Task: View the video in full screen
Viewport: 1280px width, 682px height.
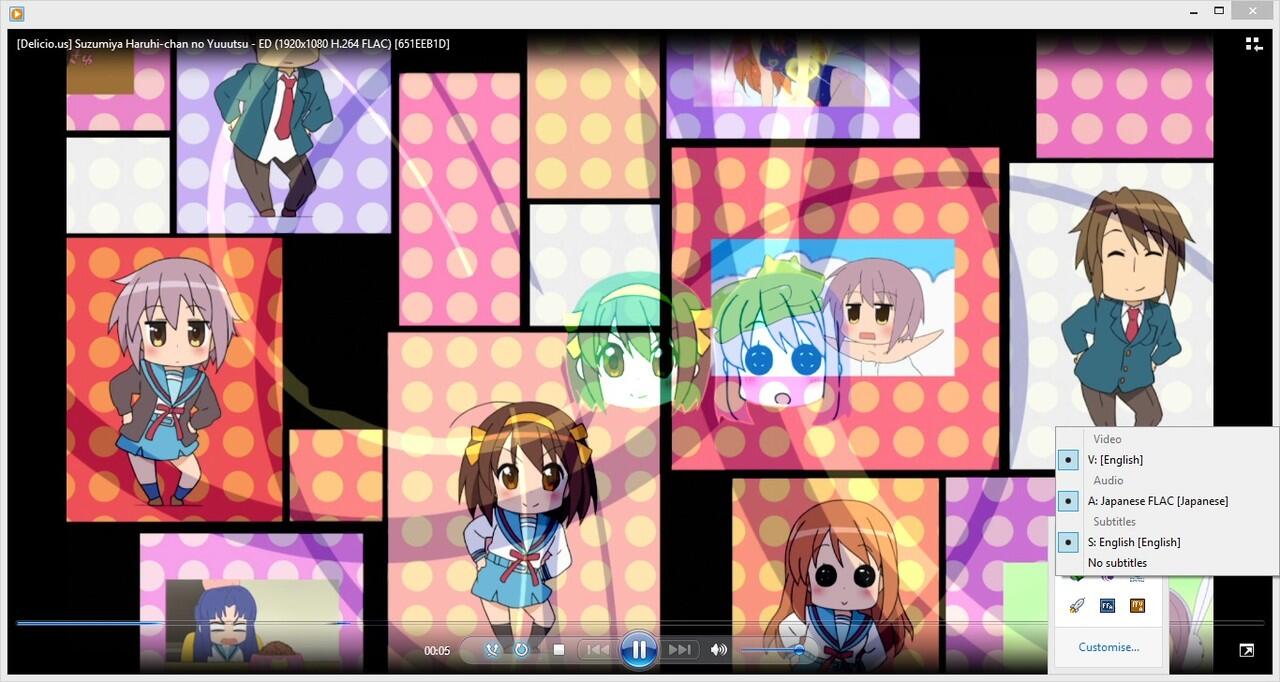Action: (1246, 650)
